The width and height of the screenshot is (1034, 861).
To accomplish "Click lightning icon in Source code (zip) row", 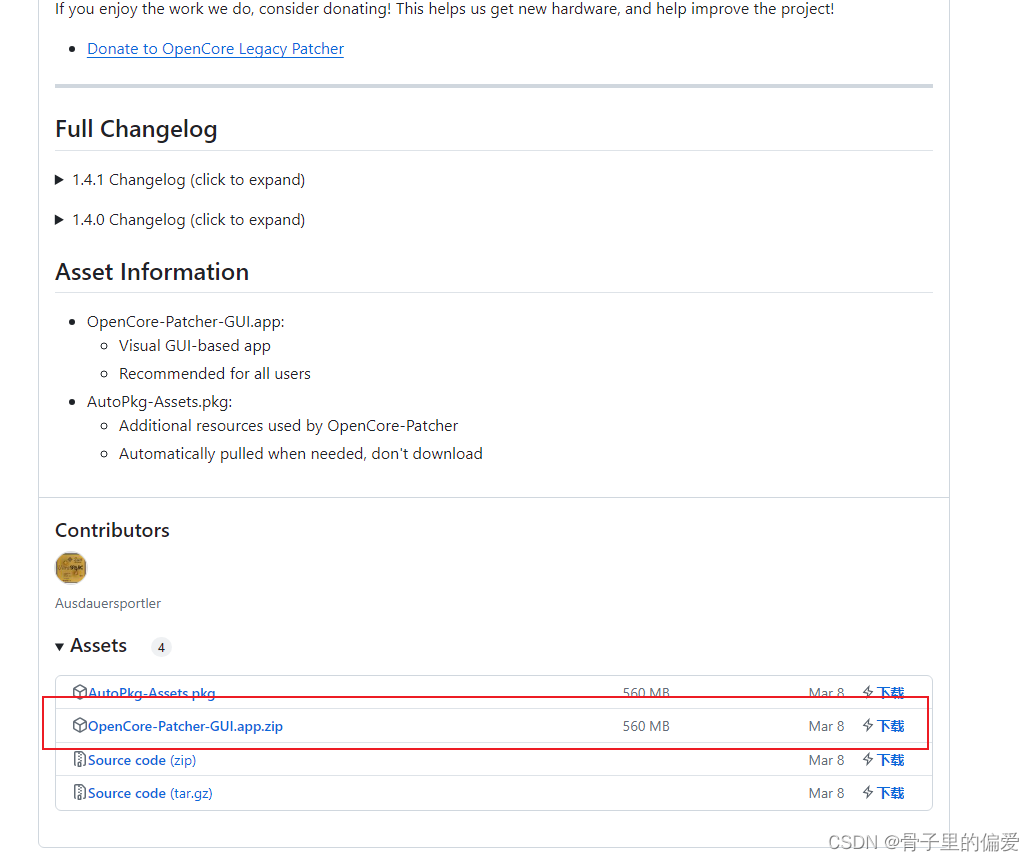I will [868, 759].
